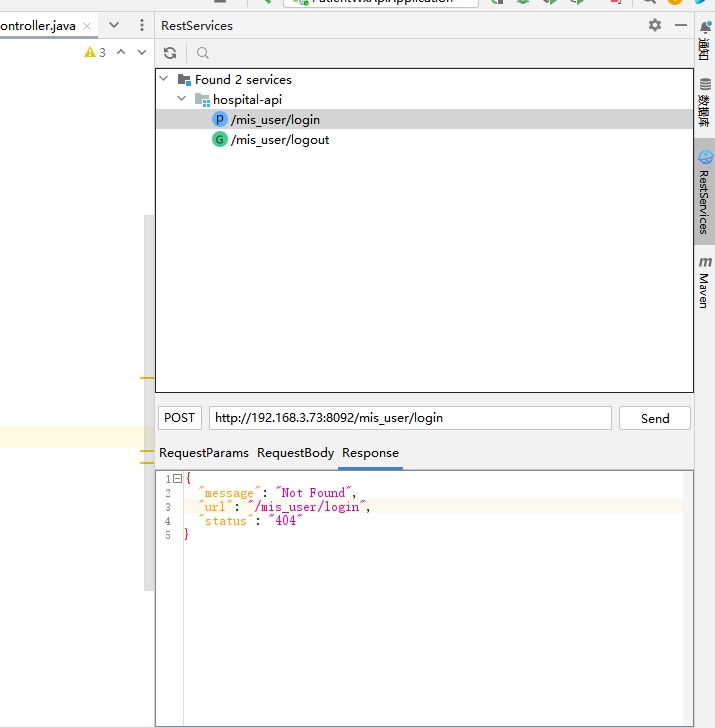Click the editor vertical scrollbar
The image size is (715, 728).
[x=149, y=403]
